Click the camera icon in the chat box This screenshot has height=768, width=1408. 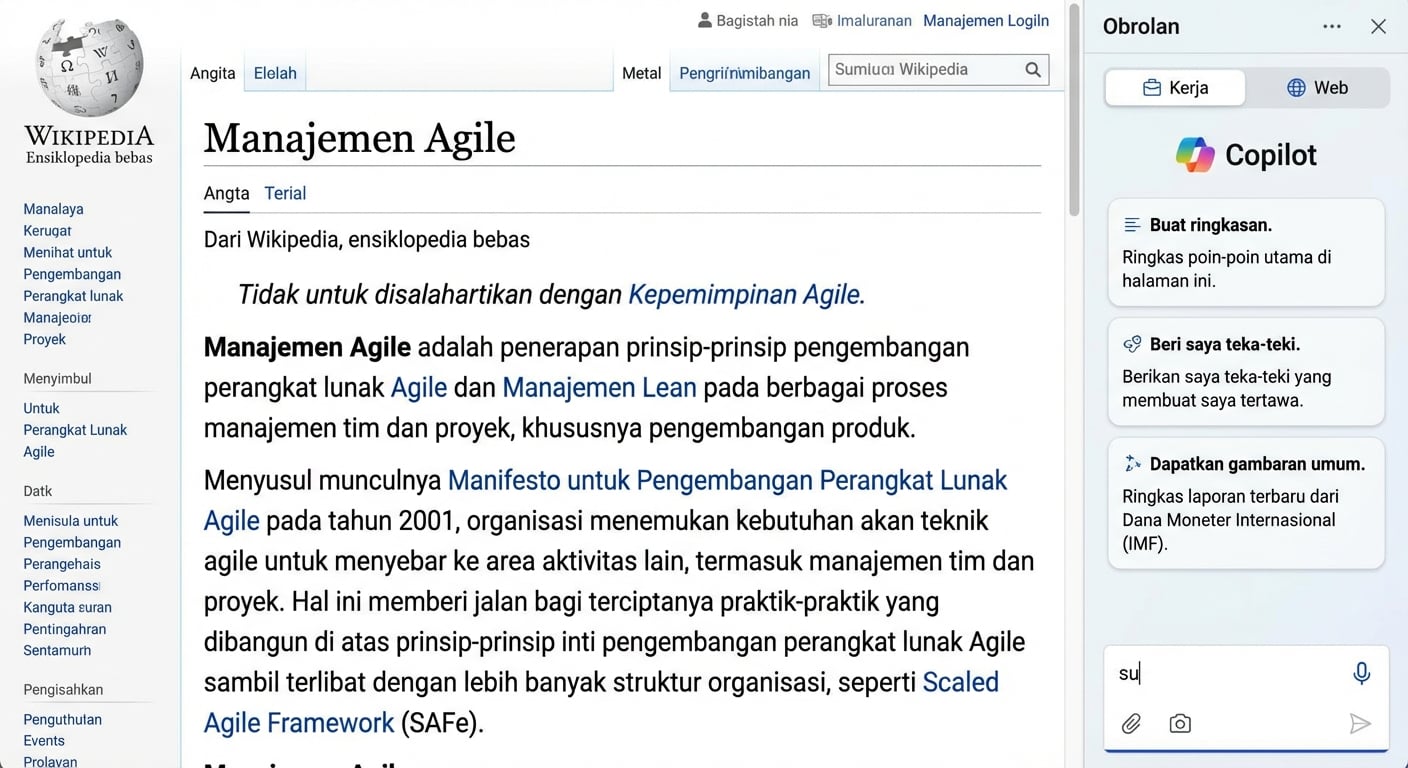(x=1180, y=723)
